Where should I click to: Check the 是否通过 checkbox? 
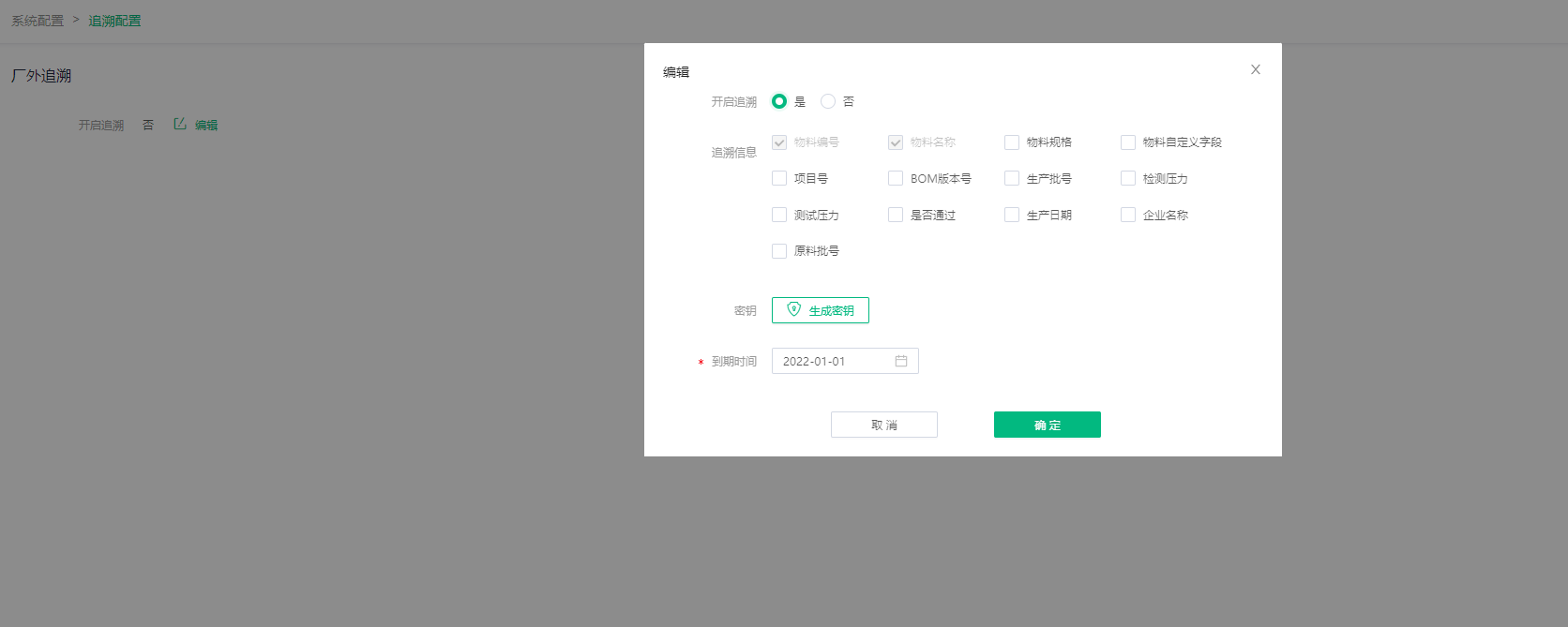pos(896,215)
